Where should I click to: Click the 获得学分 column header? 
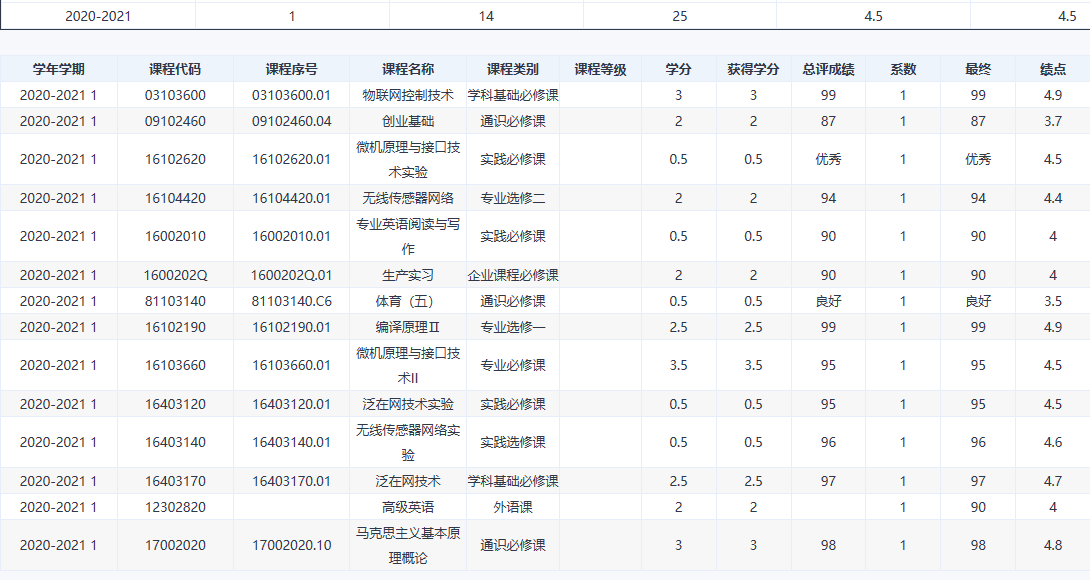click(754, 70)
